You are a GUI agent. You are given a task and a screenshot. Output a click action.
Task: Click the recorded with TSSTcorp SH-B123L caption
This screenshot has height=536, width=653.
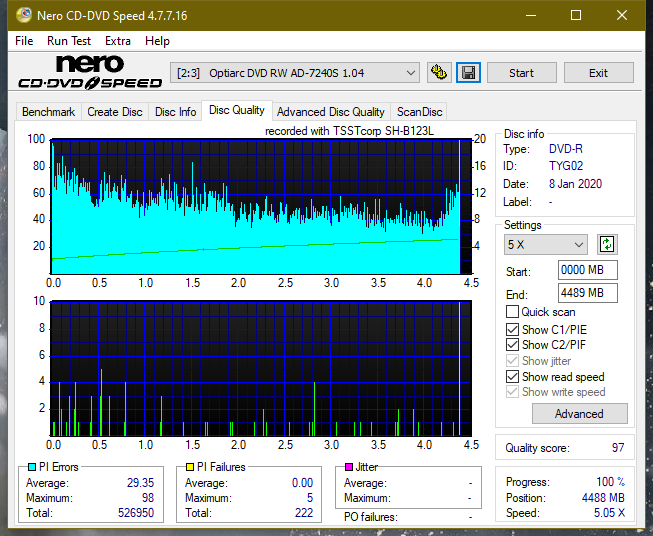pos(349,131)
